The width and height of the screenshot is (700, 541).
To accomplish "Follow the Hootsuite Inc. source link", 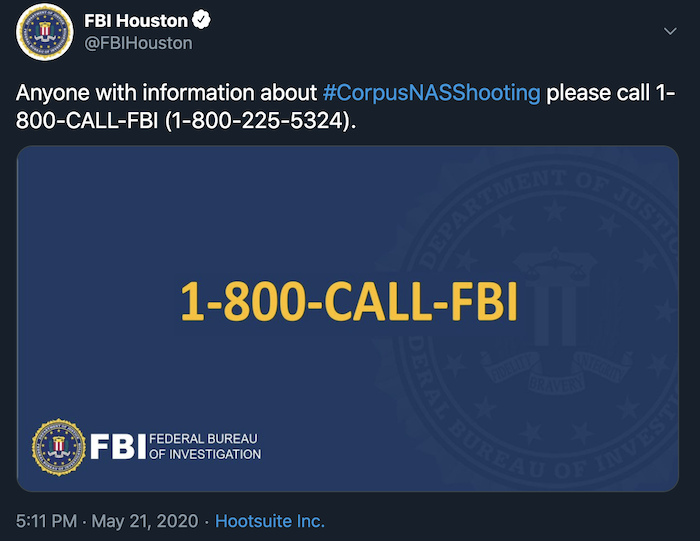I will [270, 521].
